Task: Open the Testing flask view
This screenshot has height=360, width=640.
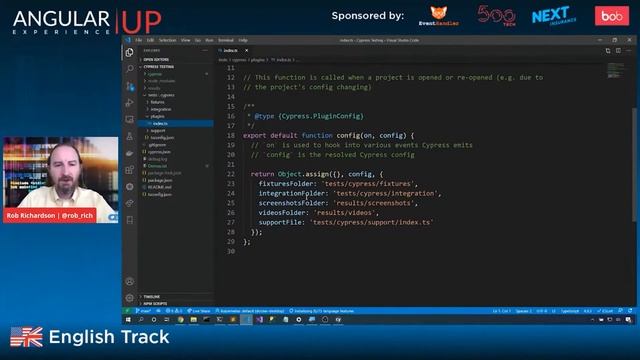Action: (130, 136)
